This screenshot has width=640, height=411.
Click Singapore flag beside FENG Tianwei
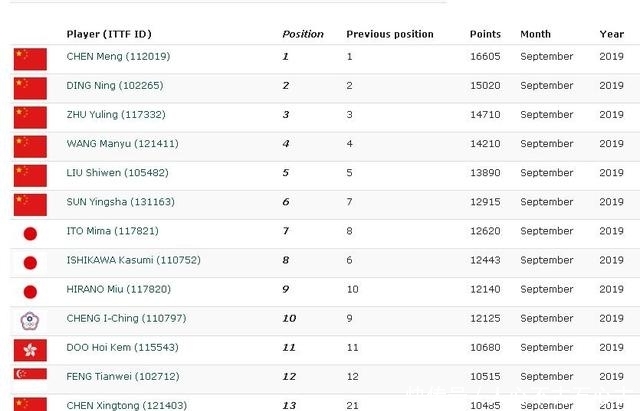pyautogui.click(x=30, y=376)
